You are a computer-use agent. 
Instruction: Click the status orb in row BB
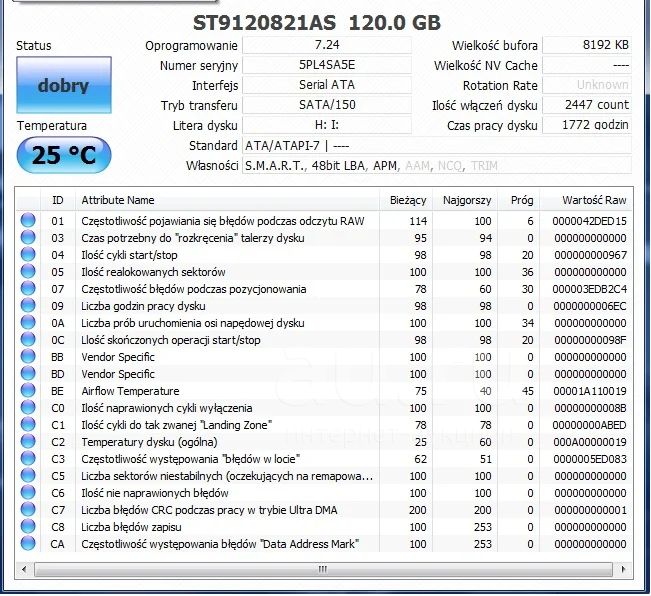click(x=28, y=356)
